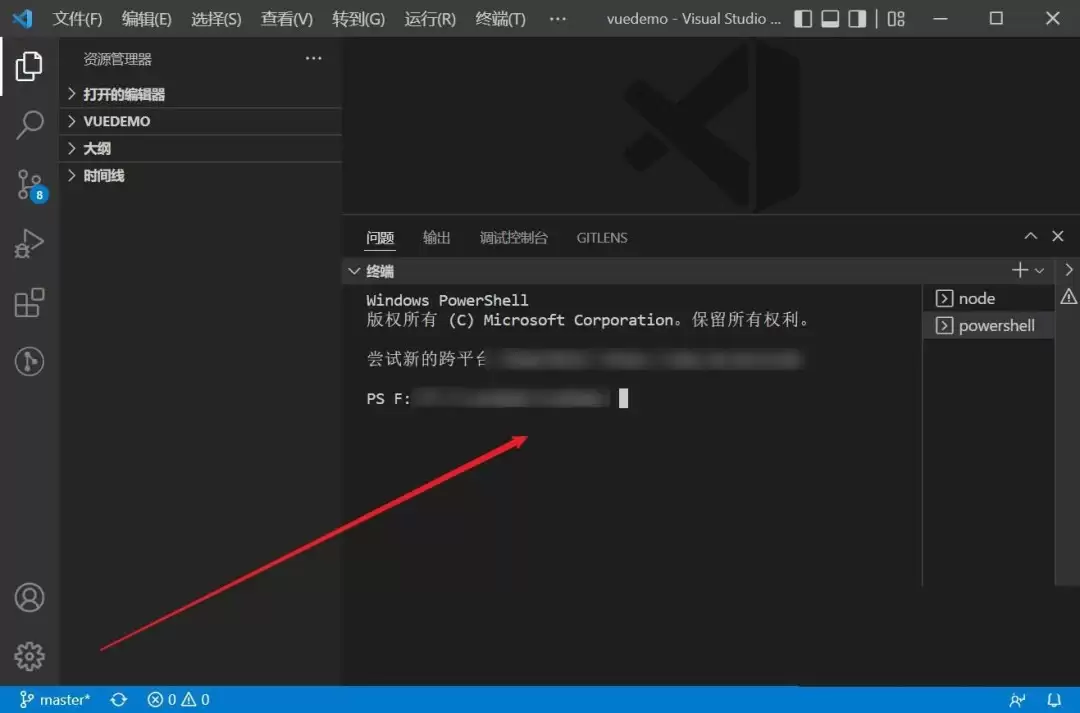Open the Explorer view in activity bar
The width and height of the screenshot is (1080, 713).
pyautogui.click(x=29, y=66)
